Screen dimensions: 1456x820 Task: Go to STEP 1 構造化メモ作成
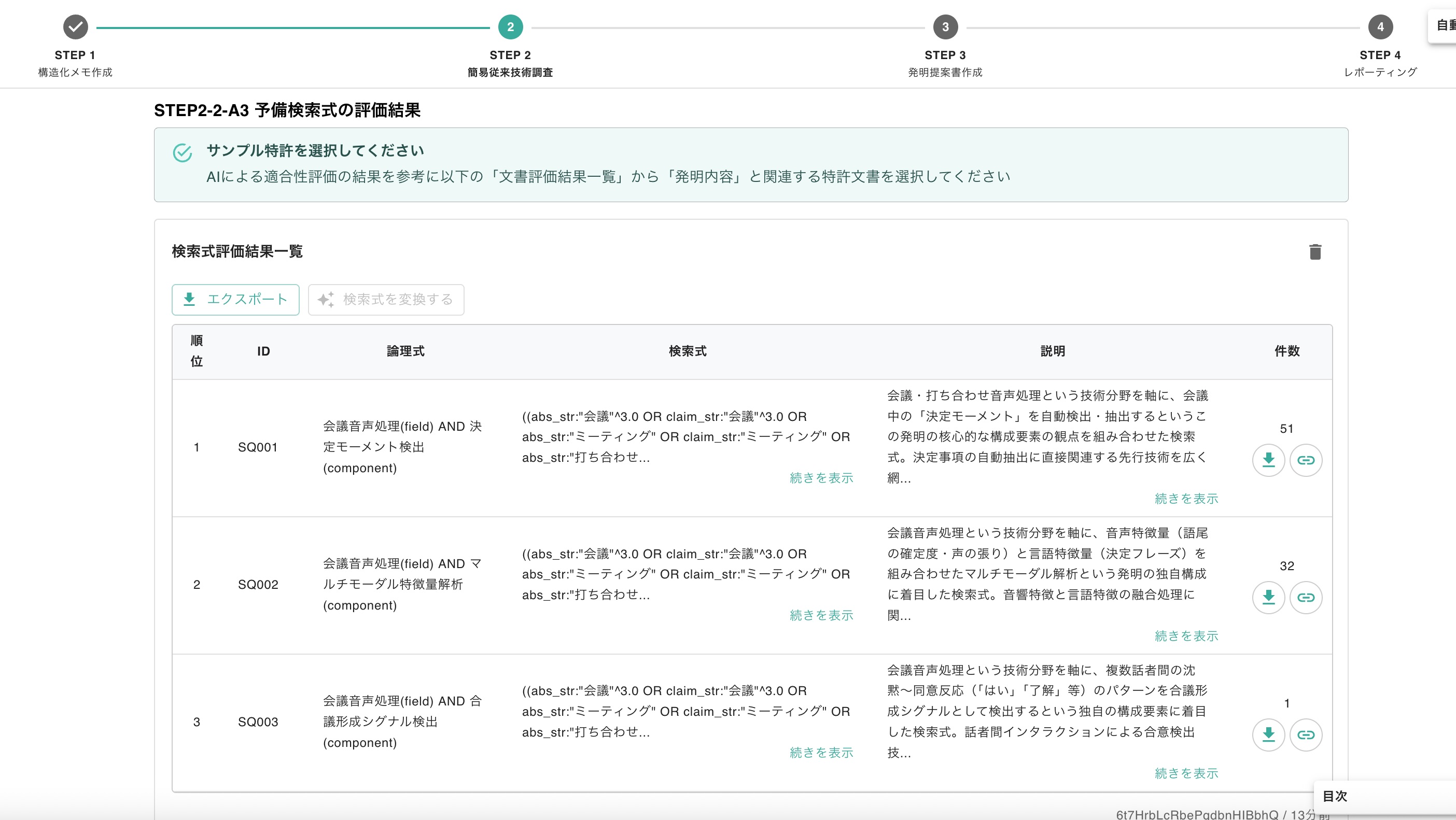coord(75,63)
